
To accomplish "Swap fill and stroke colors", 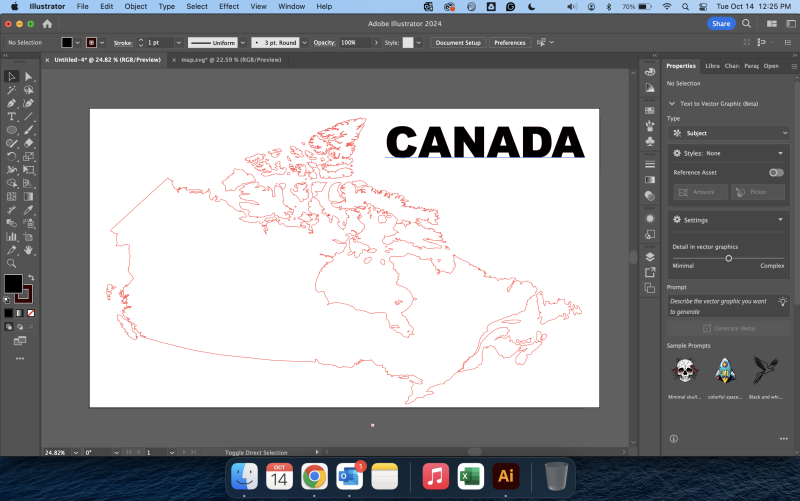I will point(30,277).
